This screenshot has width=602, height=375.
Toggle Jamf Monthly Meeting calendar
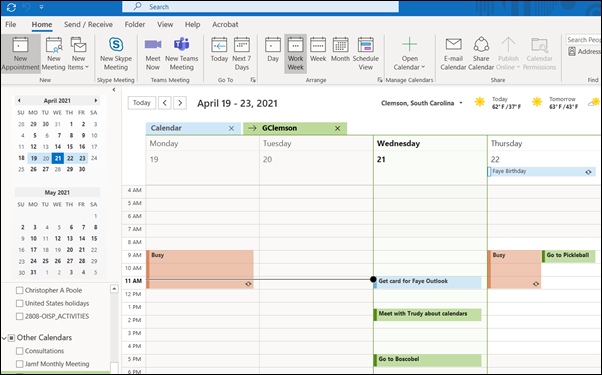[20, 364]
